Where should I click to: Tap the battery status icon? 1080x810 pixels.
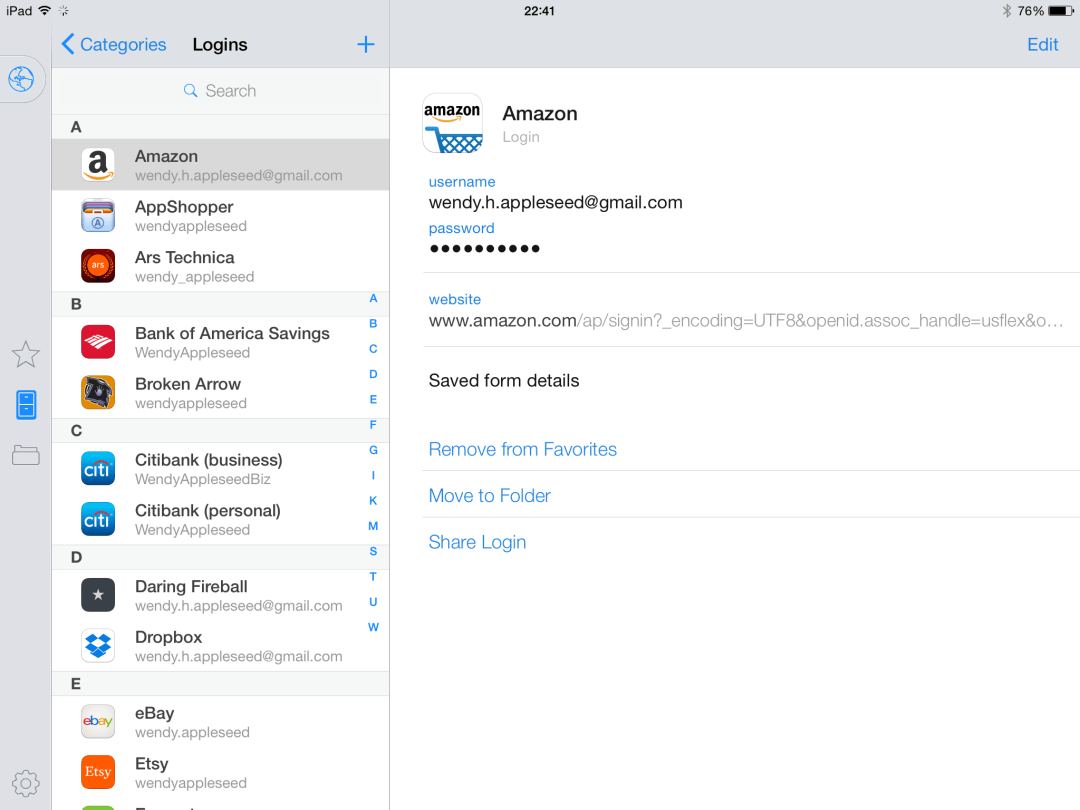1061,11
